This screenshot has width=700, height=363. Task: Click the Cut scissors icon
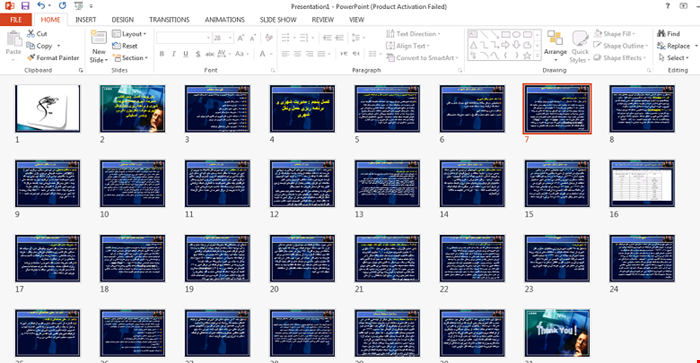(x=31, y=33)
